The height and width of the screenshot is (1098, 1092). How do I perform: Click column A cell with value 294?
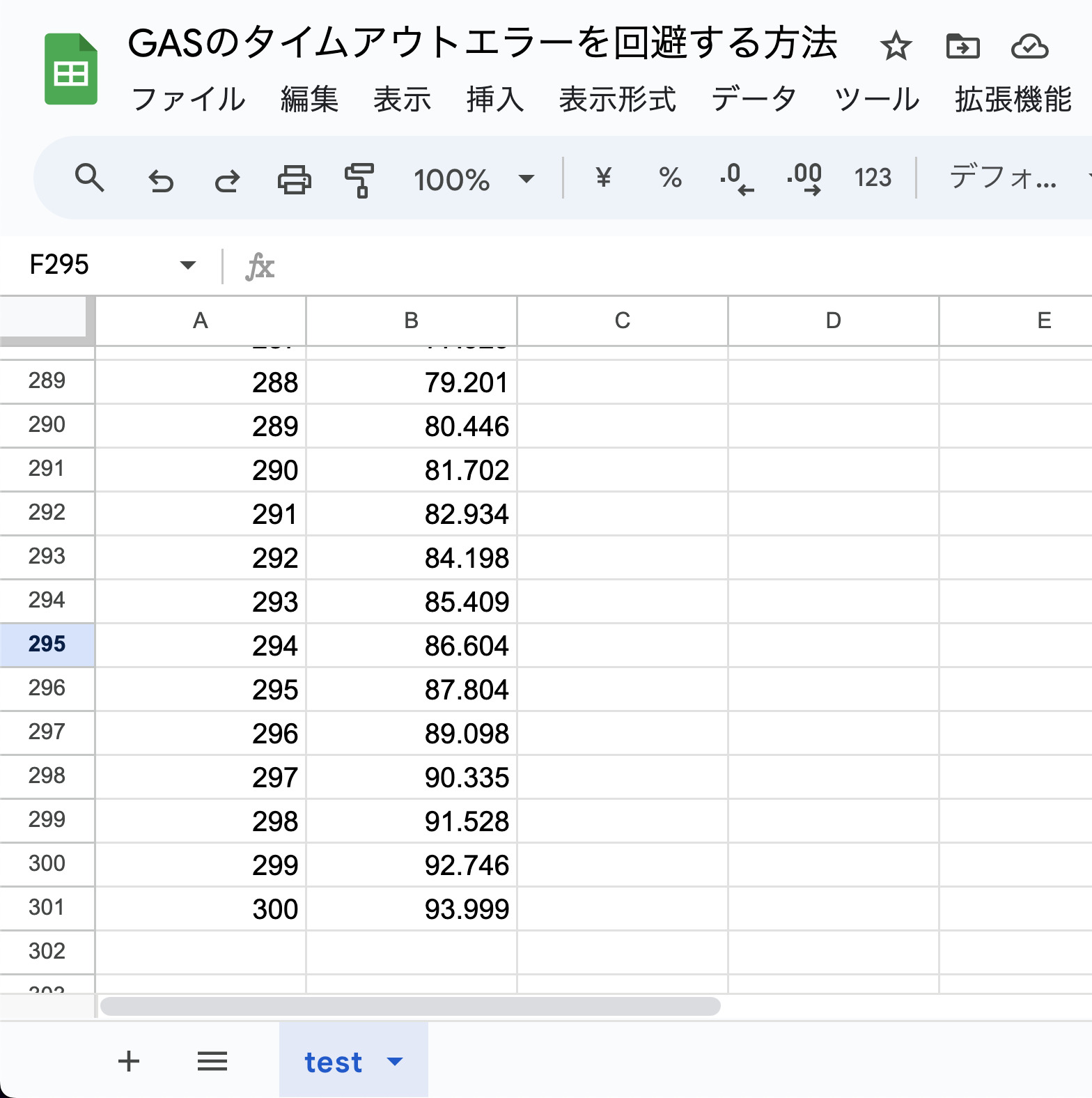click(201, 645)
